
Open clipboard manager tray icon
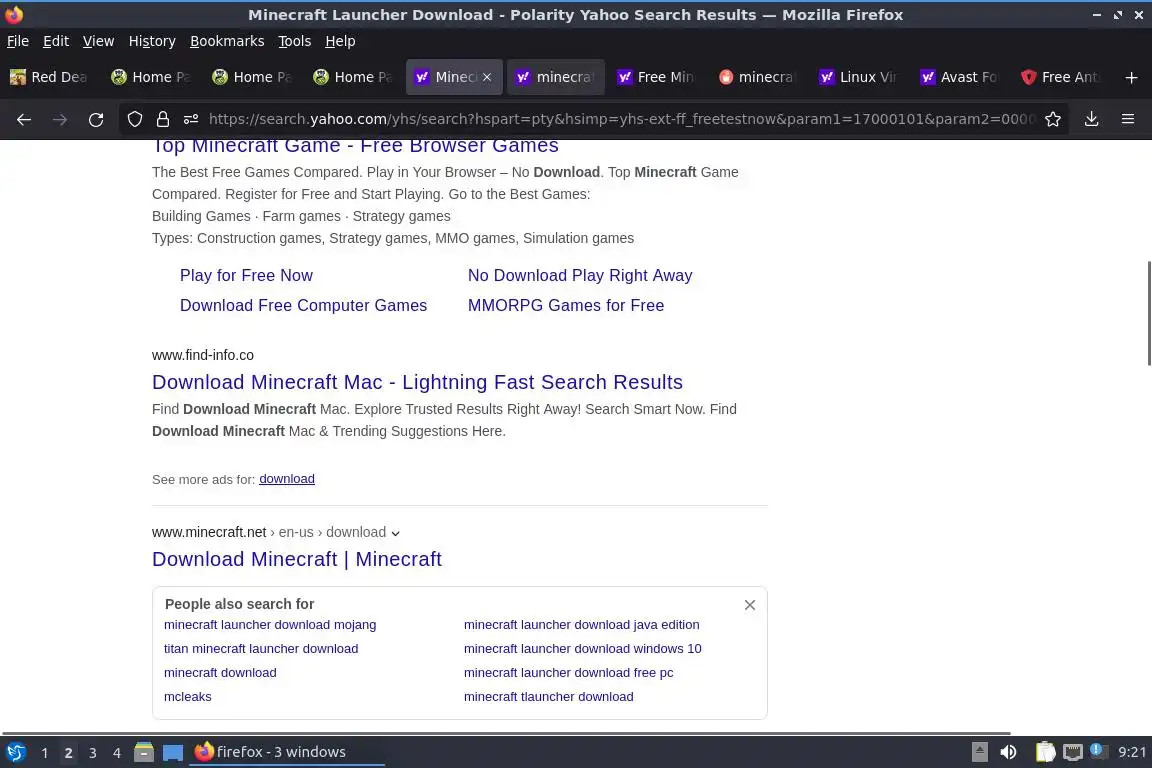click(x=1045, y=752)
